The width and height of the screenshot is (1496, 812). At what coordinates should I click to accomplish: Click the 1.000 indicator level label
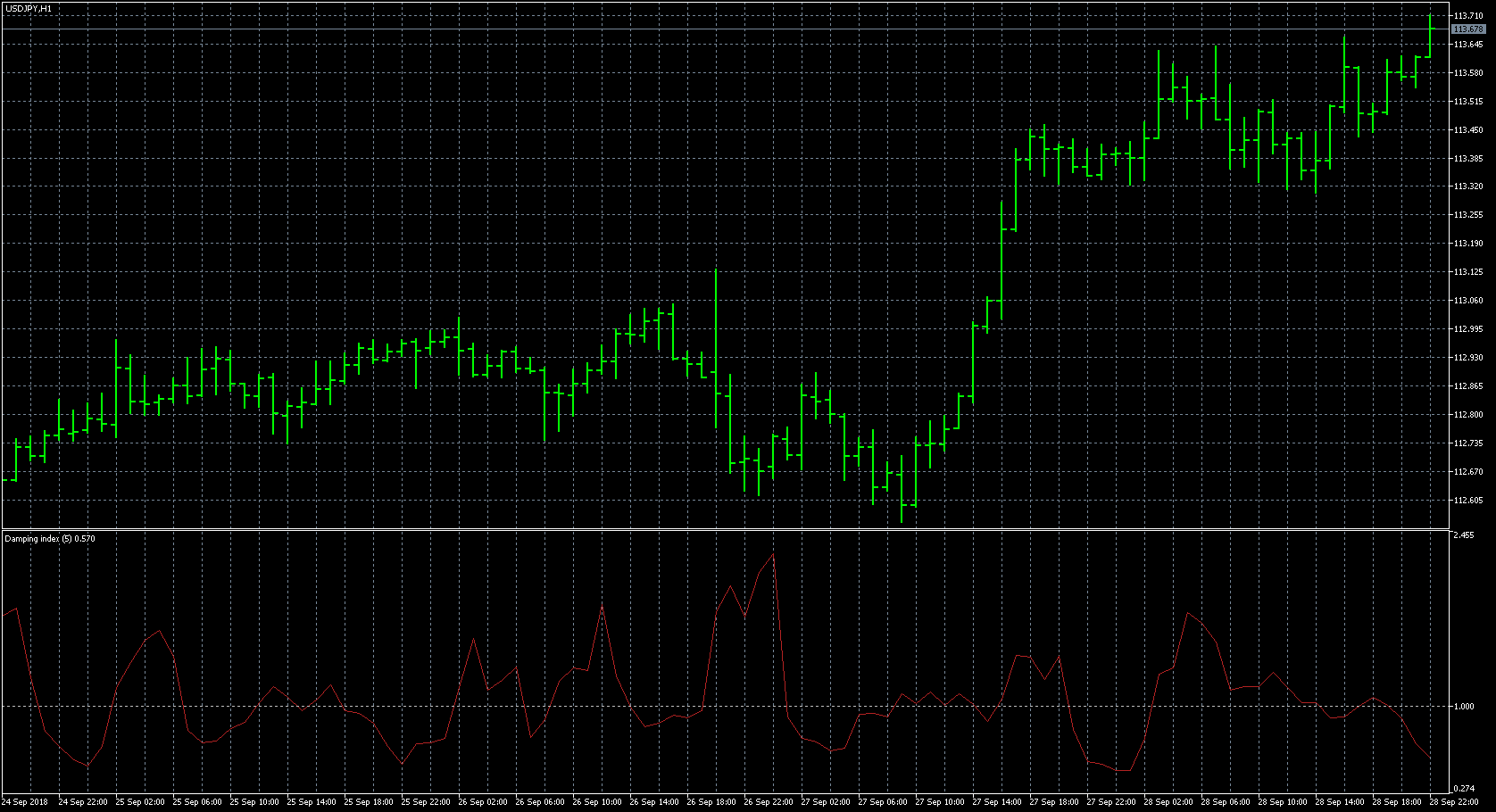click(1464, 706)
